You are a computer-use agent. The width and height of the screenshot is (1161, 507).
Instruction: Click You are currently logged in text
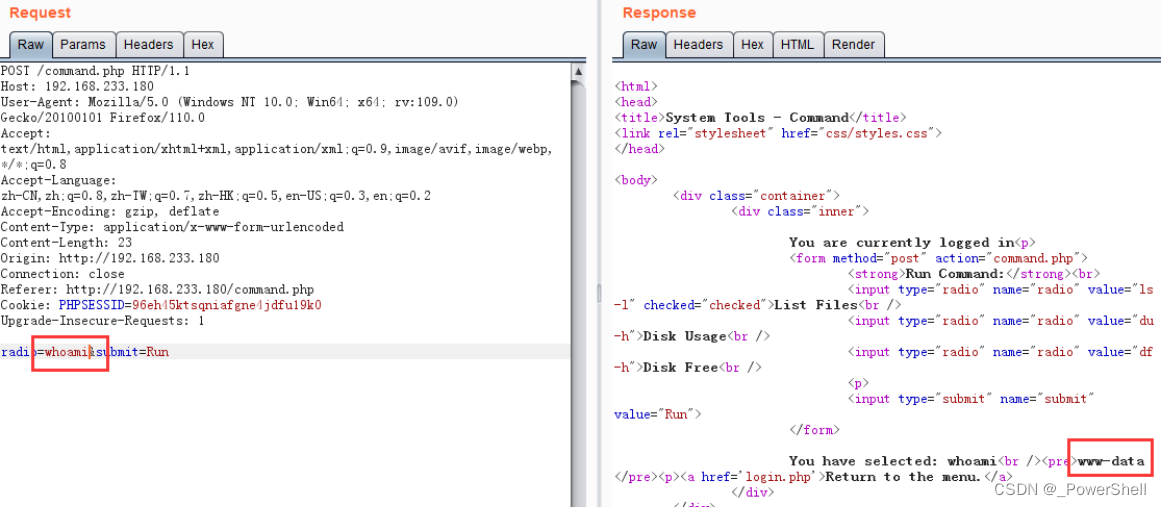[900, 243]
